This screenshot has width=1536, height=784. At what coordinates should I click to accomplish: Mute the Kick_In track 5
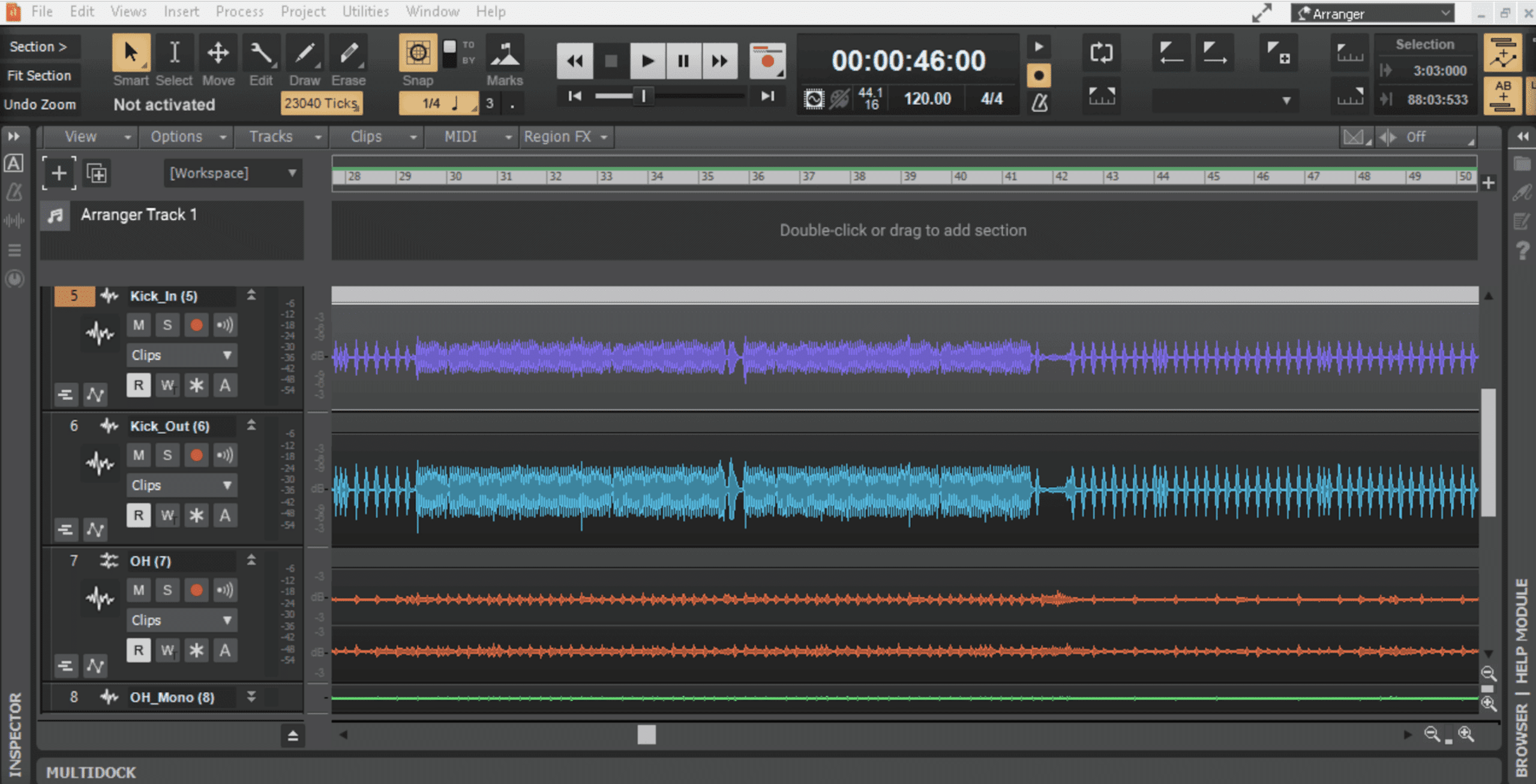pos(138,324)
